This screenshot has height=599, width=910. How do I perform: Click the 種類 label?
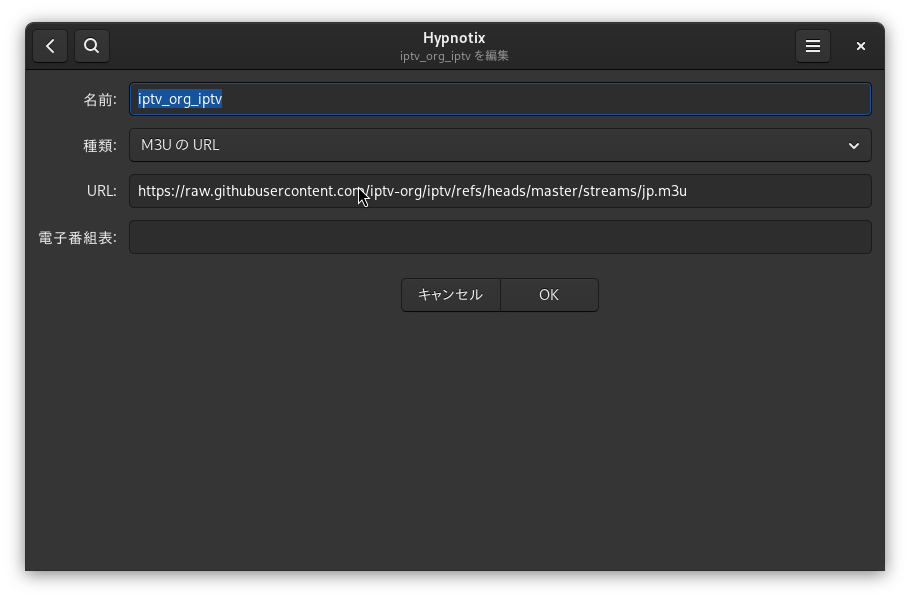tap(99, 145)
